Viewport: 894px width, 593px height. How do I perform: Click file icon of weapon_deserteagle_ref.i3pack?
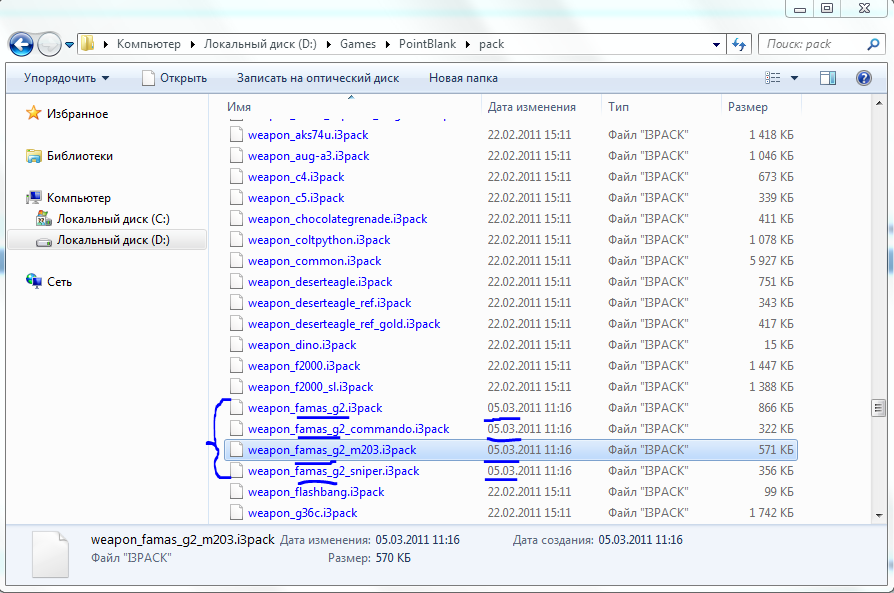[236, 303]
